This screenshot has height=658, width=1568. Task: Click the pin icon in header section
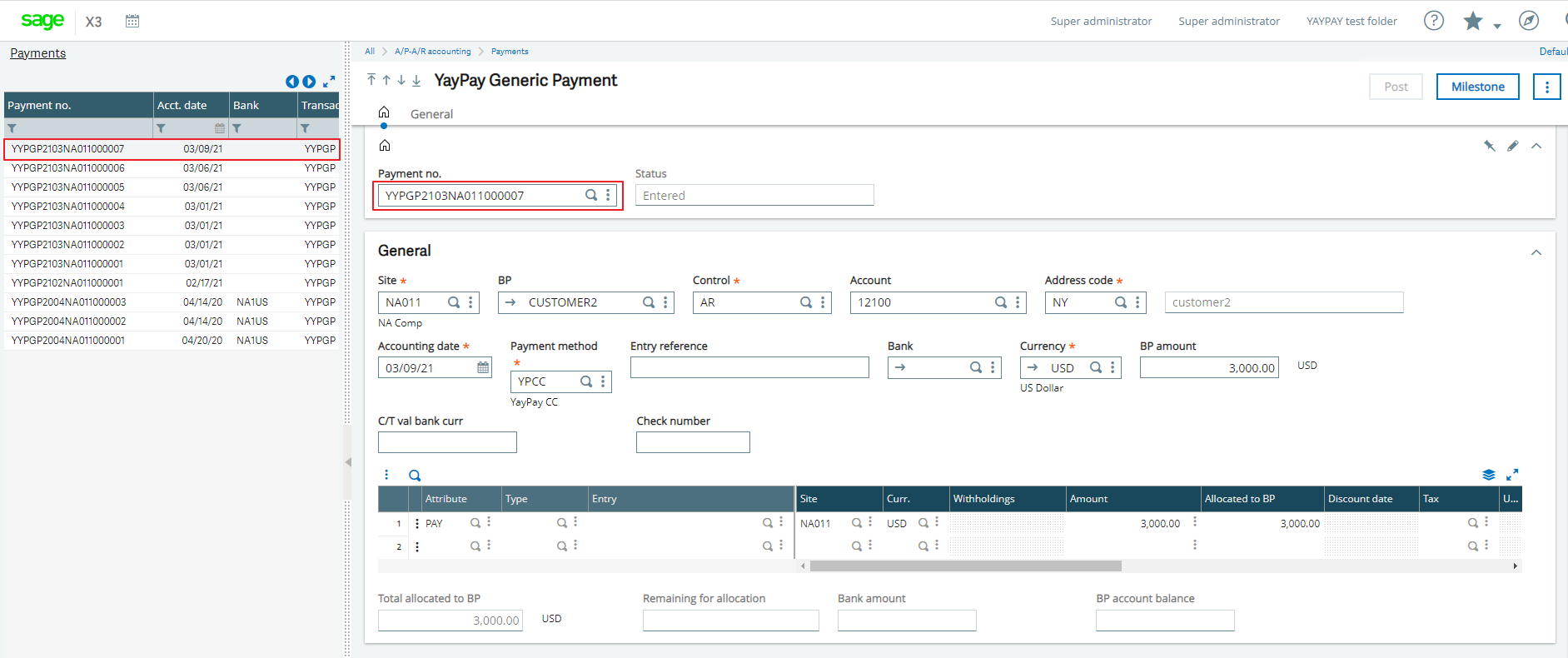click(x=1490, y=146)
